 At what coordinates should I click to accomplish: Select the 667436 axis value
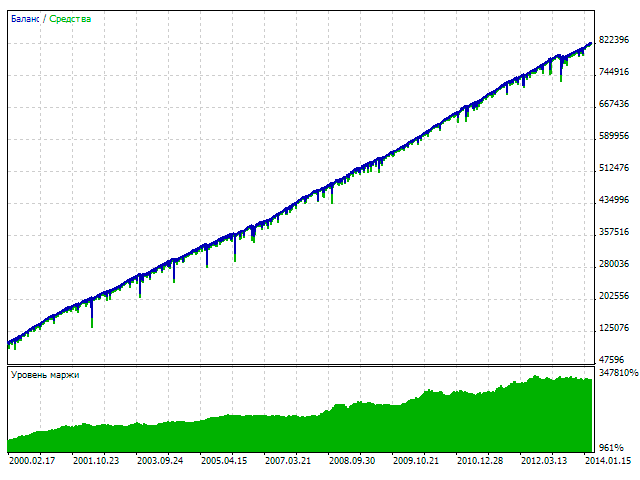[x=614, y=104]
